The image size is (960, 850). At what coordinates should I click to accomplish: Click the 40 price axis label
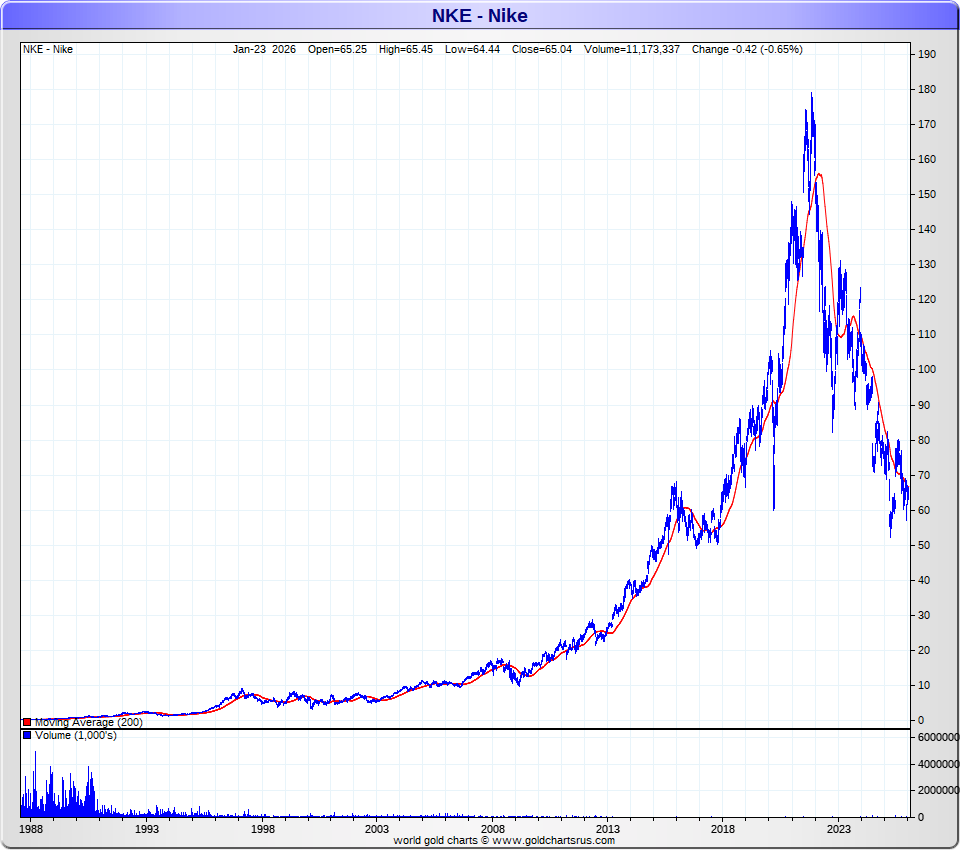tap(924, 581)
